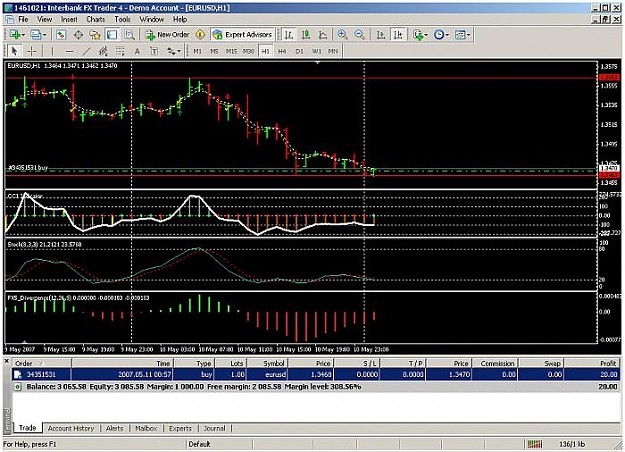625x452 pixels.
Task: Open the Tools menu
Action: 122,19
